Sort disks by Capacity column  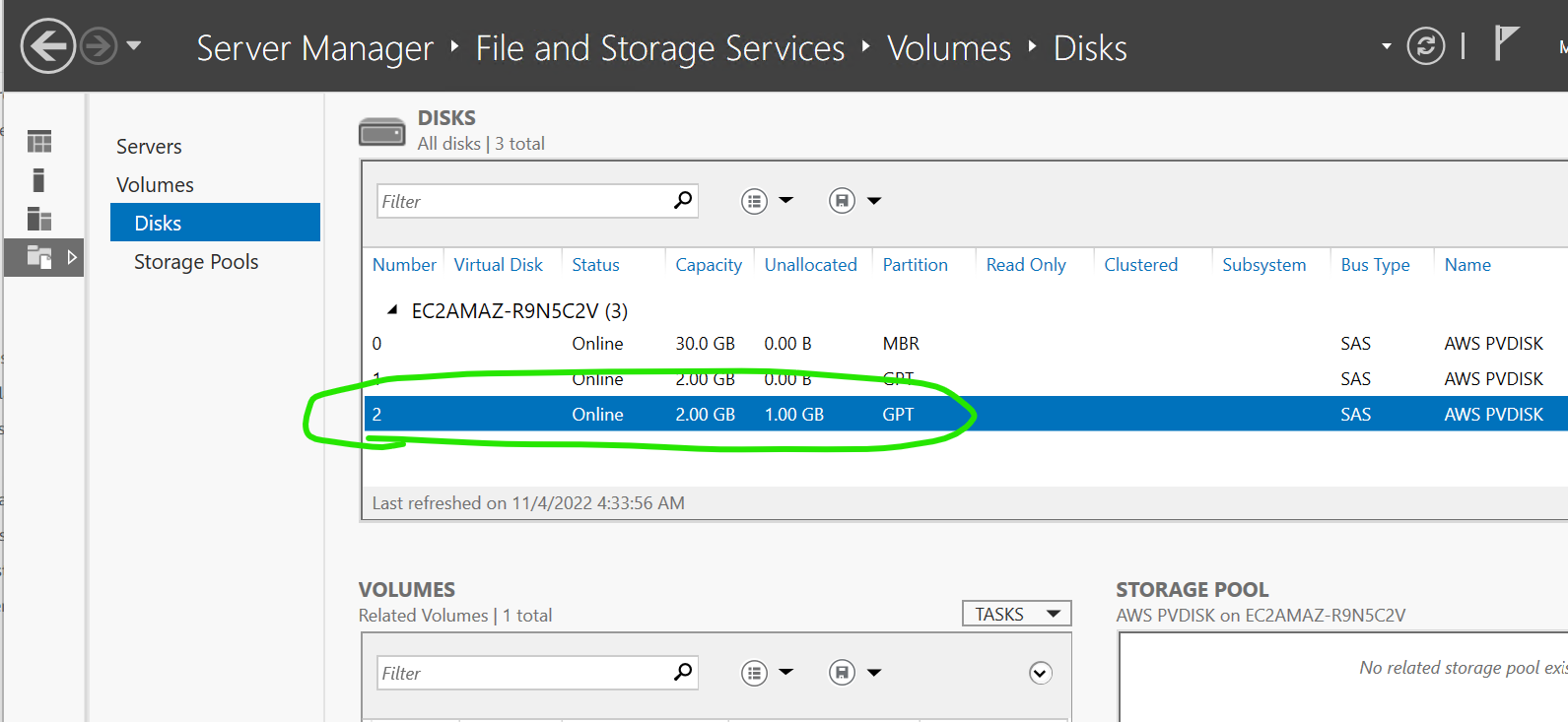(x=709, y=265)
